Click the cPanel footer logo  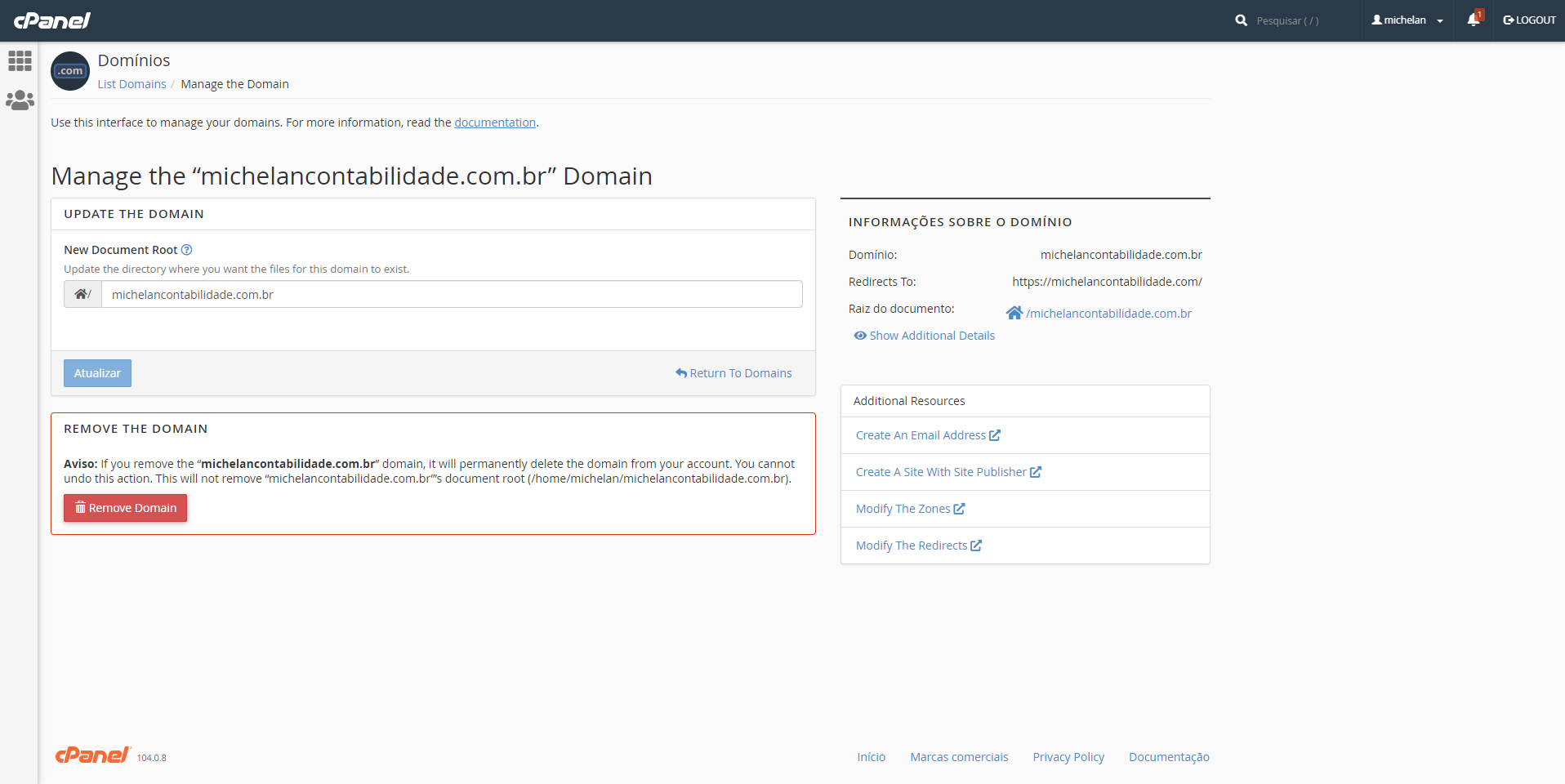pos(92,755)
